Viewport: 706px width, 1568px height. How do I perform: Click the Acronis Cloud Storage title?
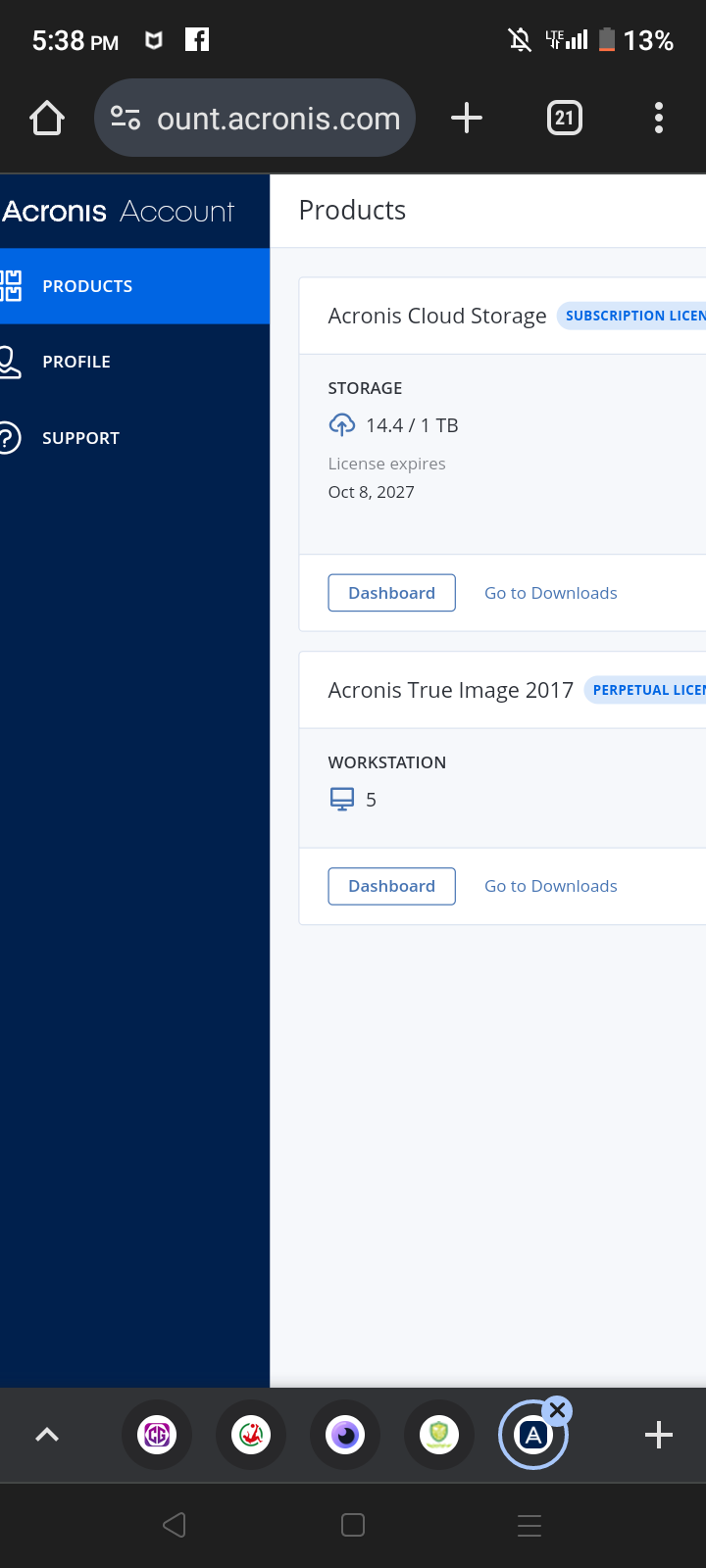(437, 316)
